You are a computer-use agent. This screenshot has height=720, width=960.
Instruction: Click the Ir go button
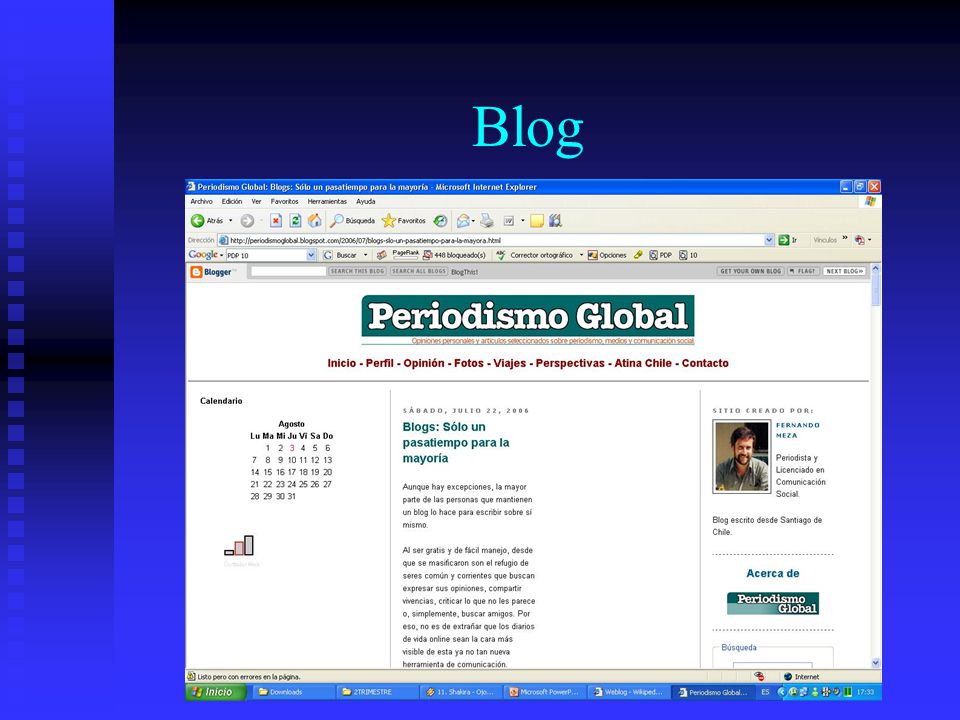click(x=787, y=240)
